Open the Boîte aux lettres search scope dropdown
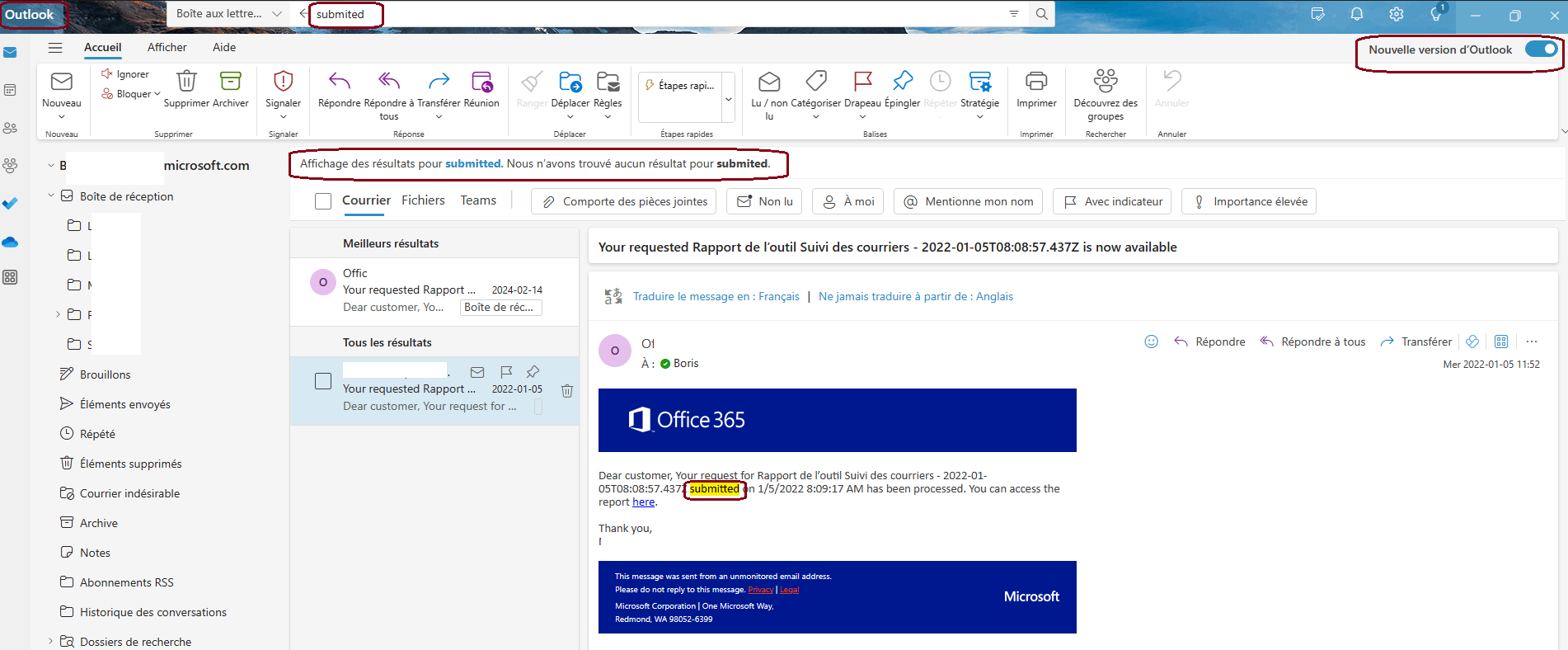Screen dimensions: 1568x650 click(x=277, y=14)
